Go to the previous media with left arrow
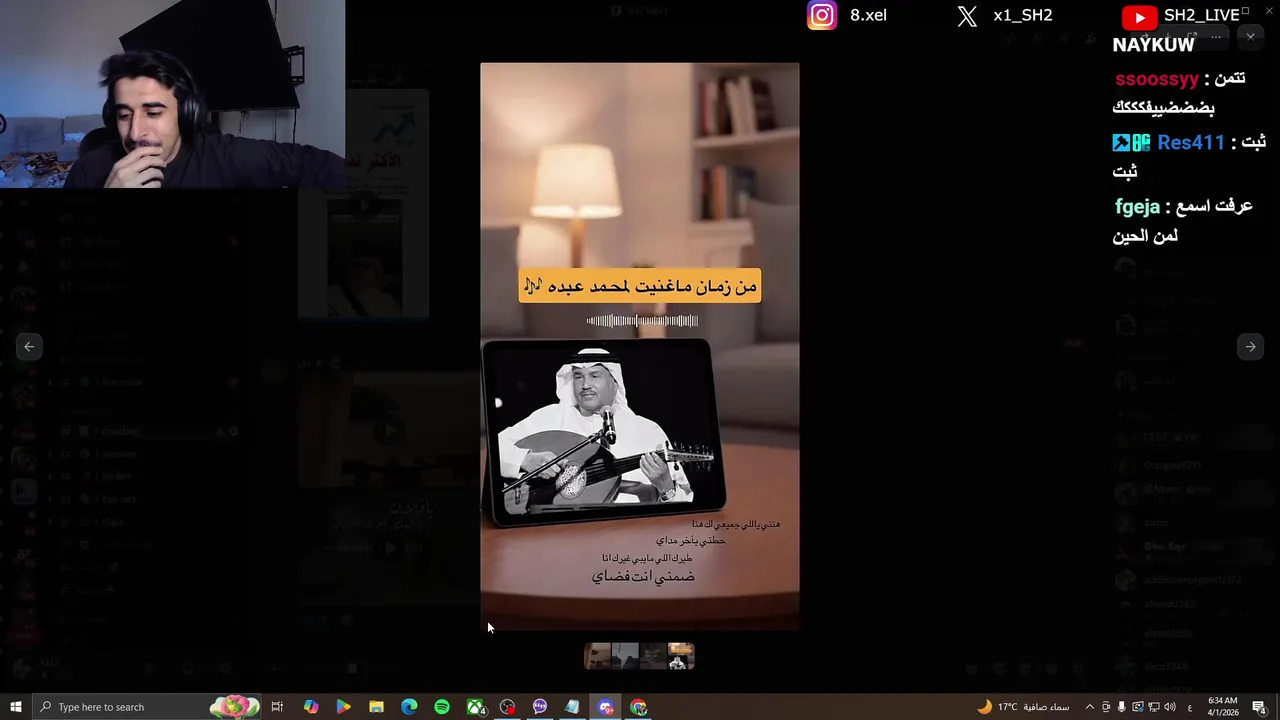The height and width of the screenshot is (720, 1280). click(29, 346)
